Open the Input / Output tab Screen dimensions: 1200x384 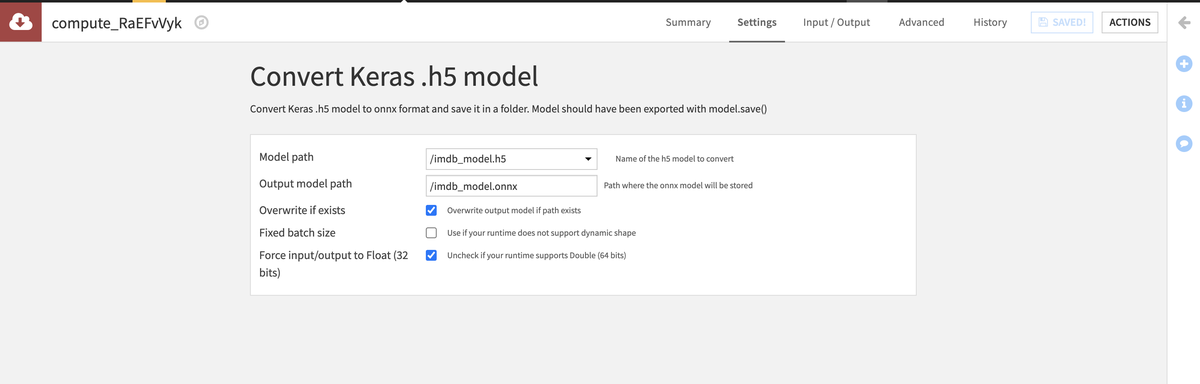point(837,22)
